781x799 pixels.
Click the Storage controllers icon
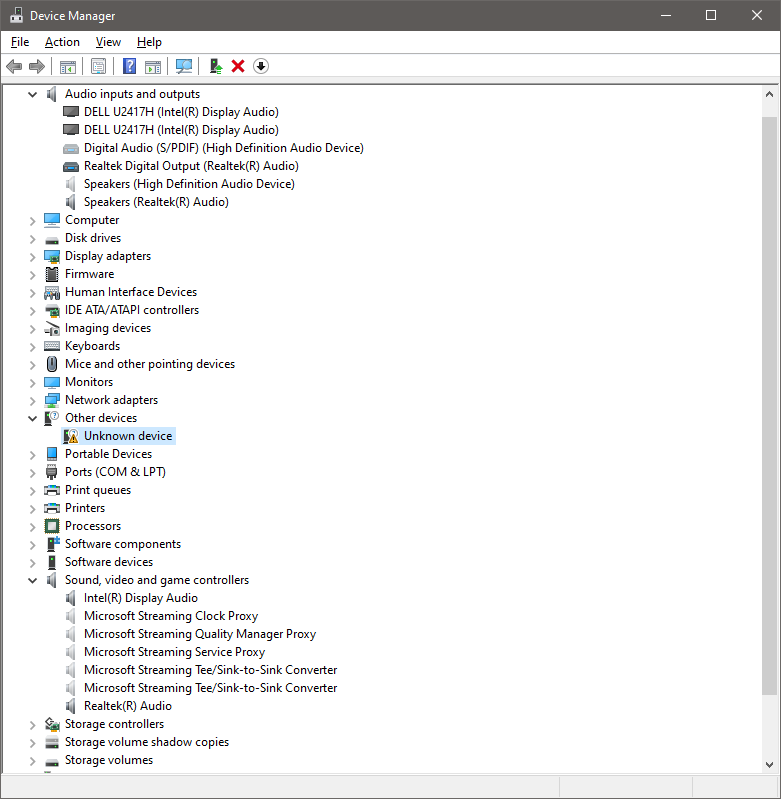coord(52,724)
